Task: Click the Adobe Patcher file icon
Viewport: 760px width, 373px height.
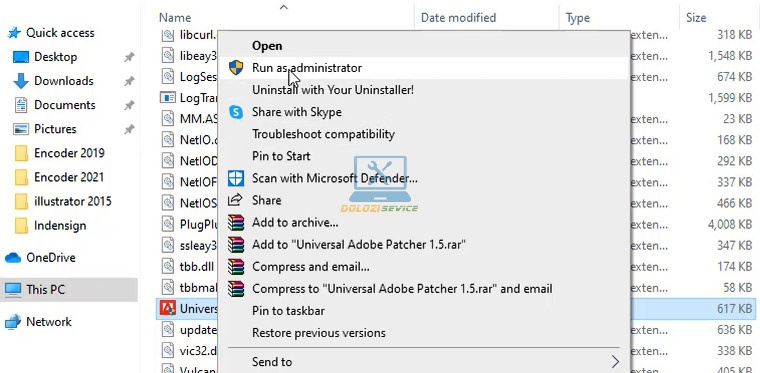Action: [x=168, y=308]
